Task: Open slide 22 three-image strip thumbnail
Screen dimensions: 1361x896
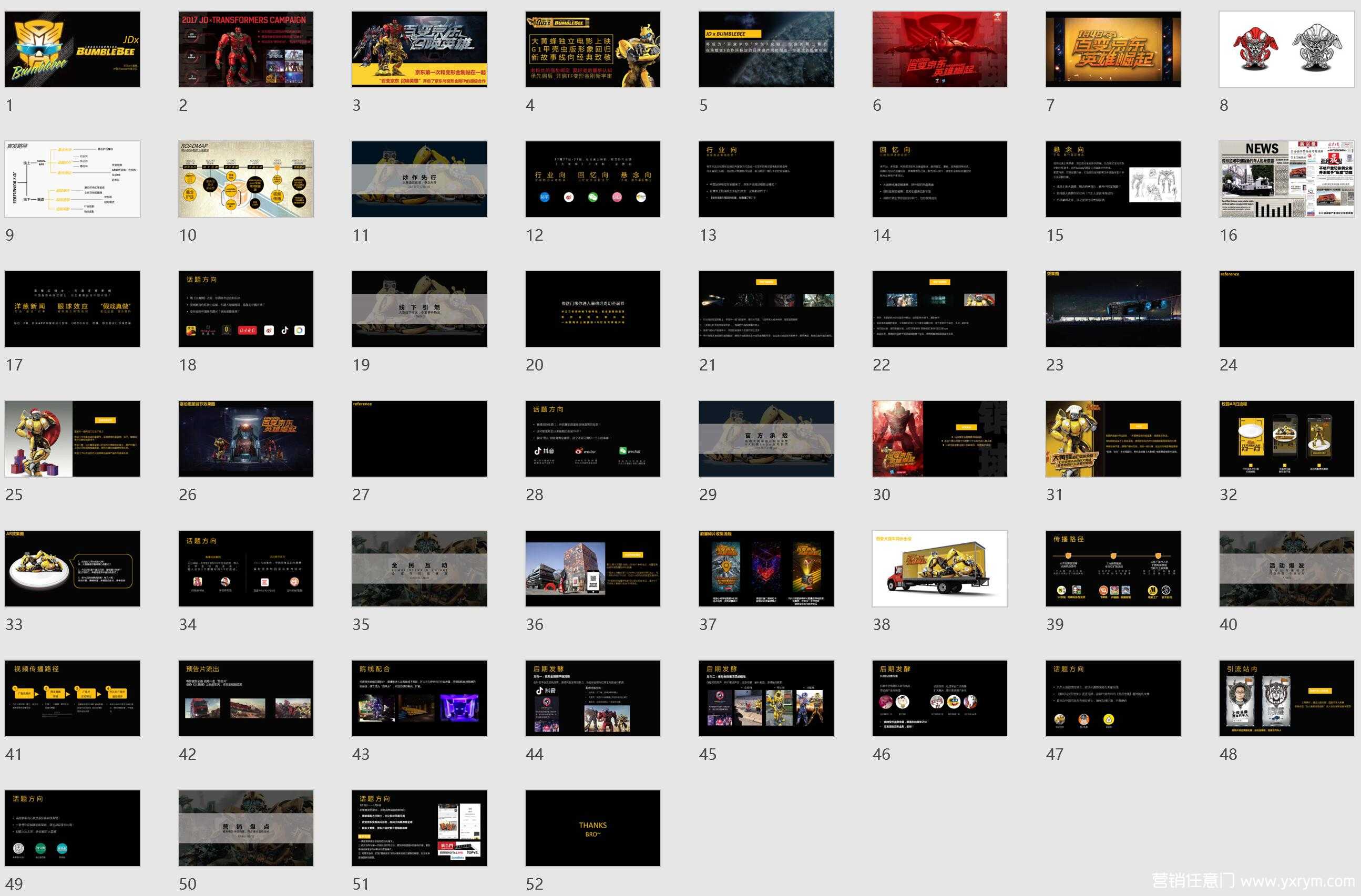Action: pos(939,309)
